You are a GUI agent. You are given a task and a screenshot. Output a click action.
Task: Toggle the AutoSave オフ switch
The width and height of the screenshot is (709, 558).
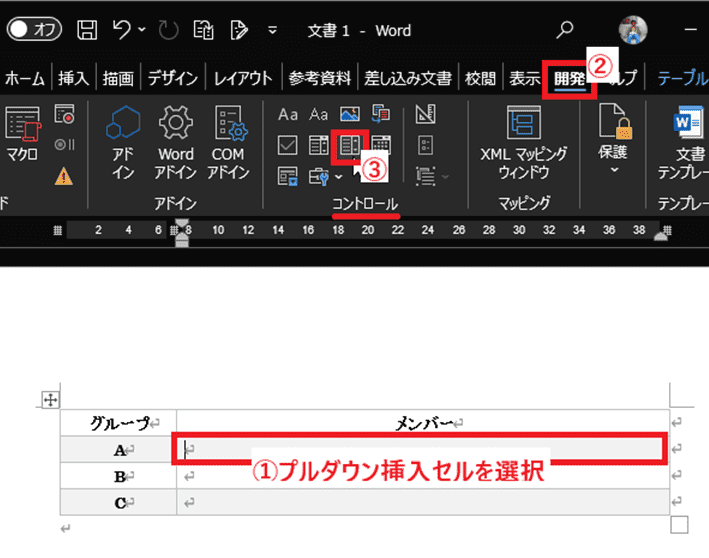tap(34, 31)
